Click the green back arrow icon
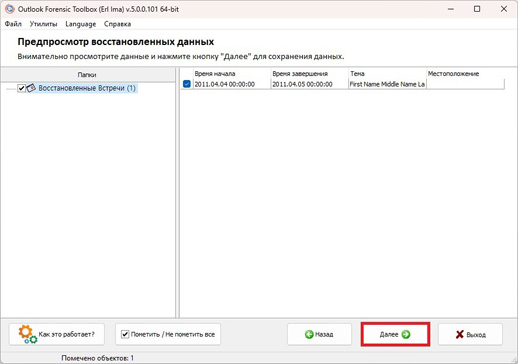 309,334
